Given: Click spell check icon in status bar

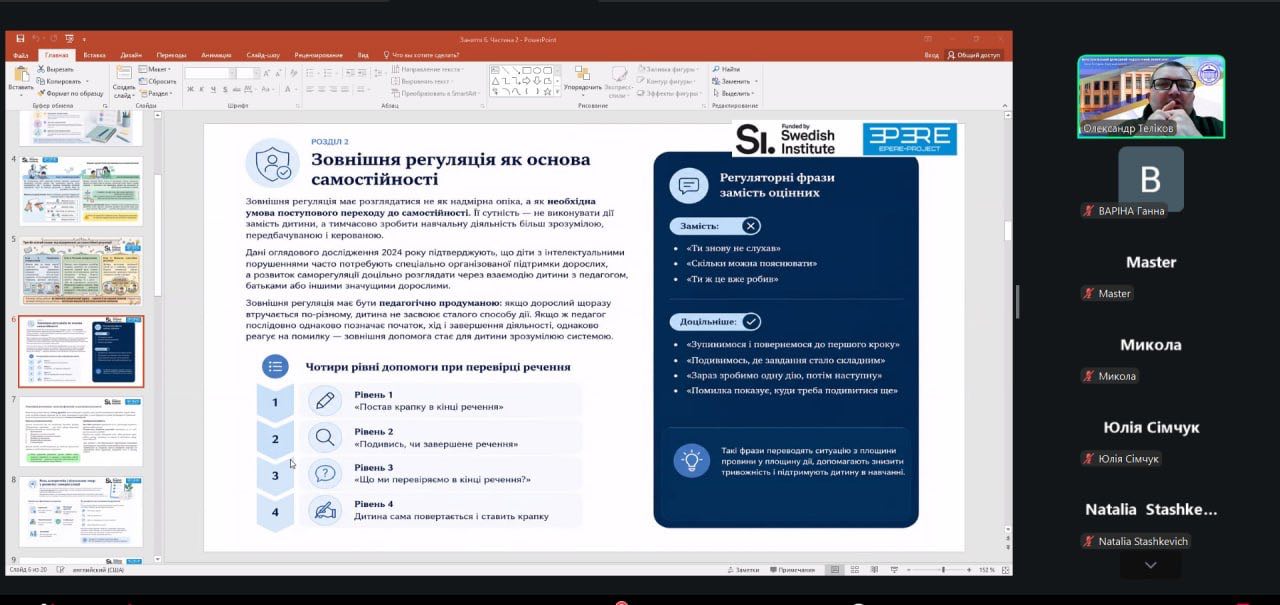Looking at the screenshot, I should tap(61, 569).
